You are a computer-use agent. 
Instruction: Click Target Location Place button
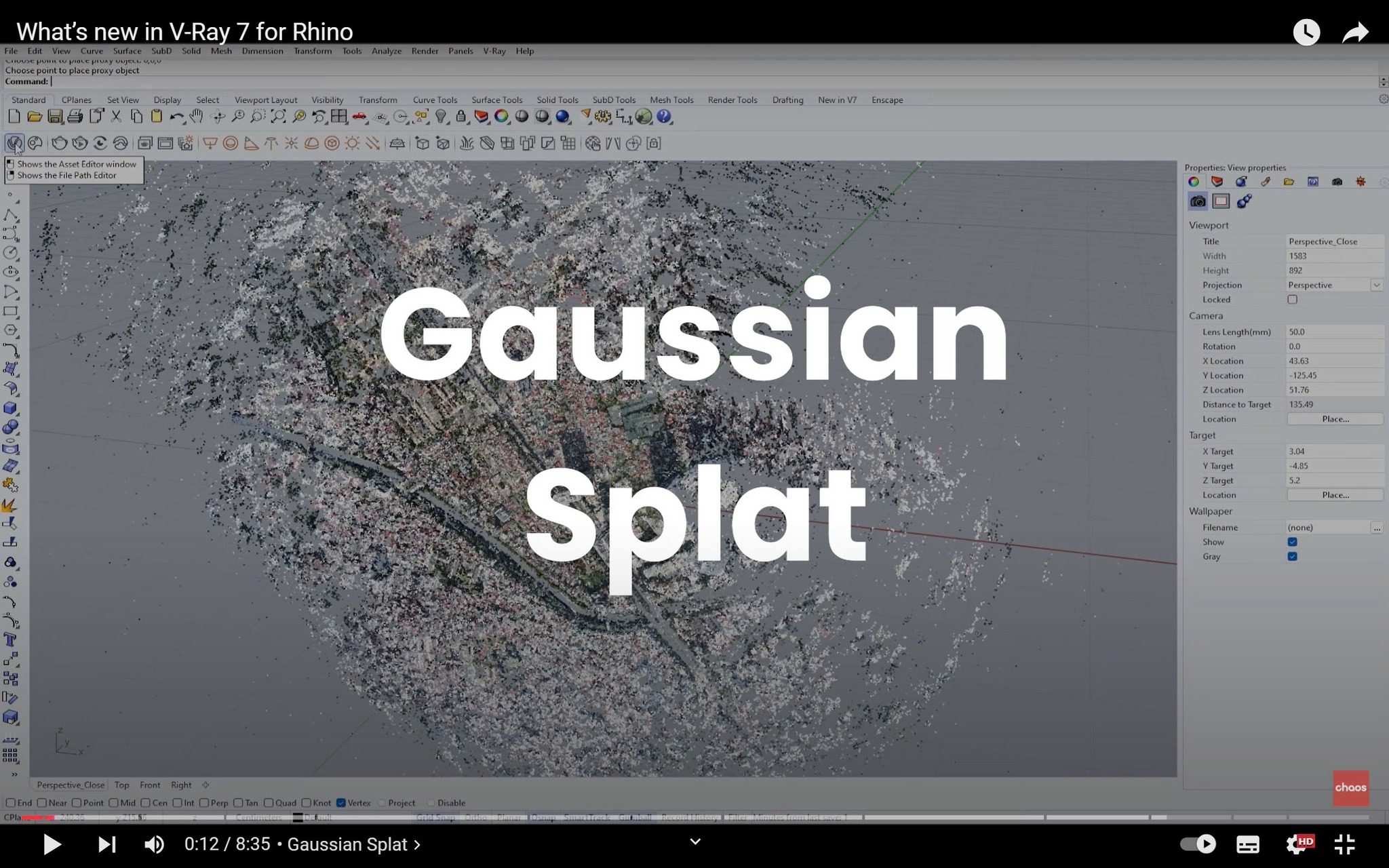click(1335, 495)
